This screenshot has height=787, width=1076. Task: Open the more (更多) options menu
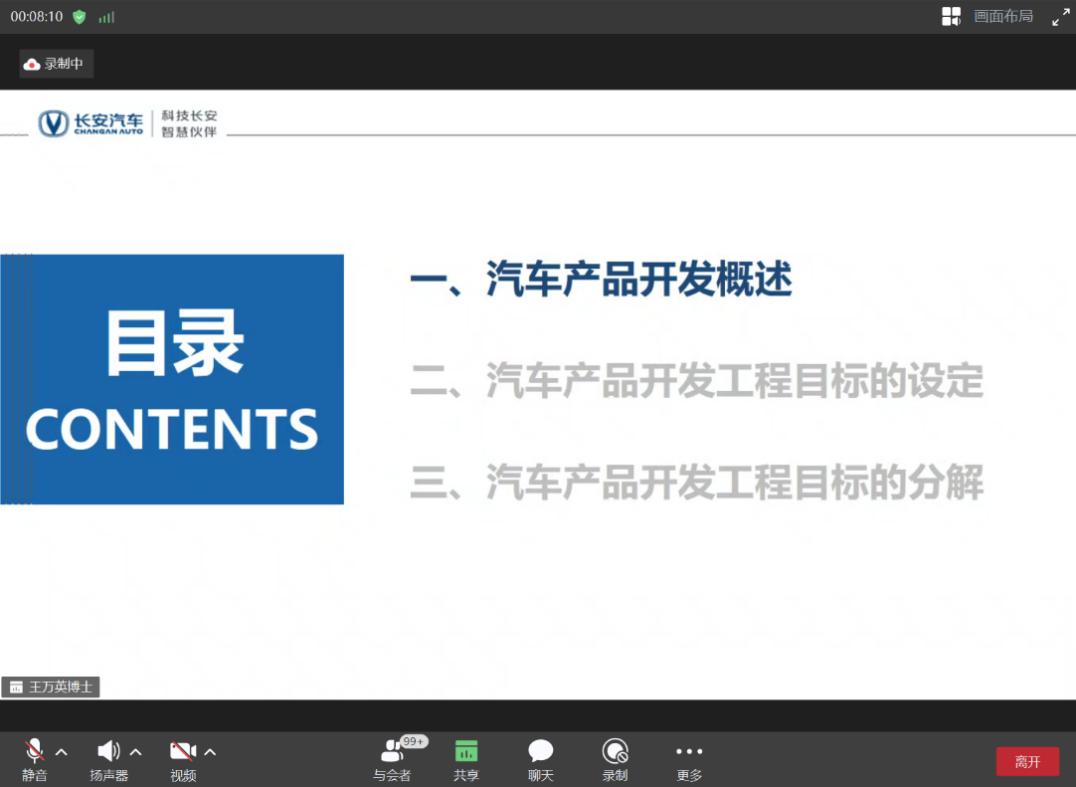(689, 752)
